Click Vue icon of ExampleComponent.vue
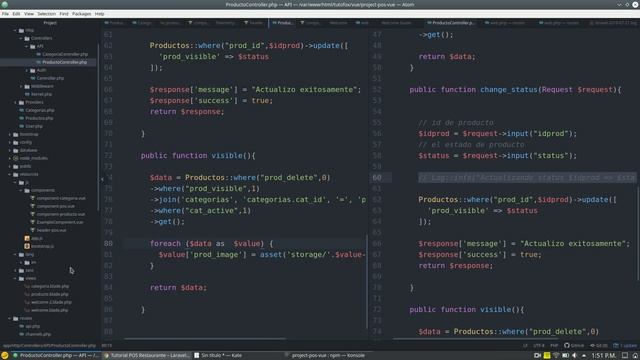 point(33,222)
